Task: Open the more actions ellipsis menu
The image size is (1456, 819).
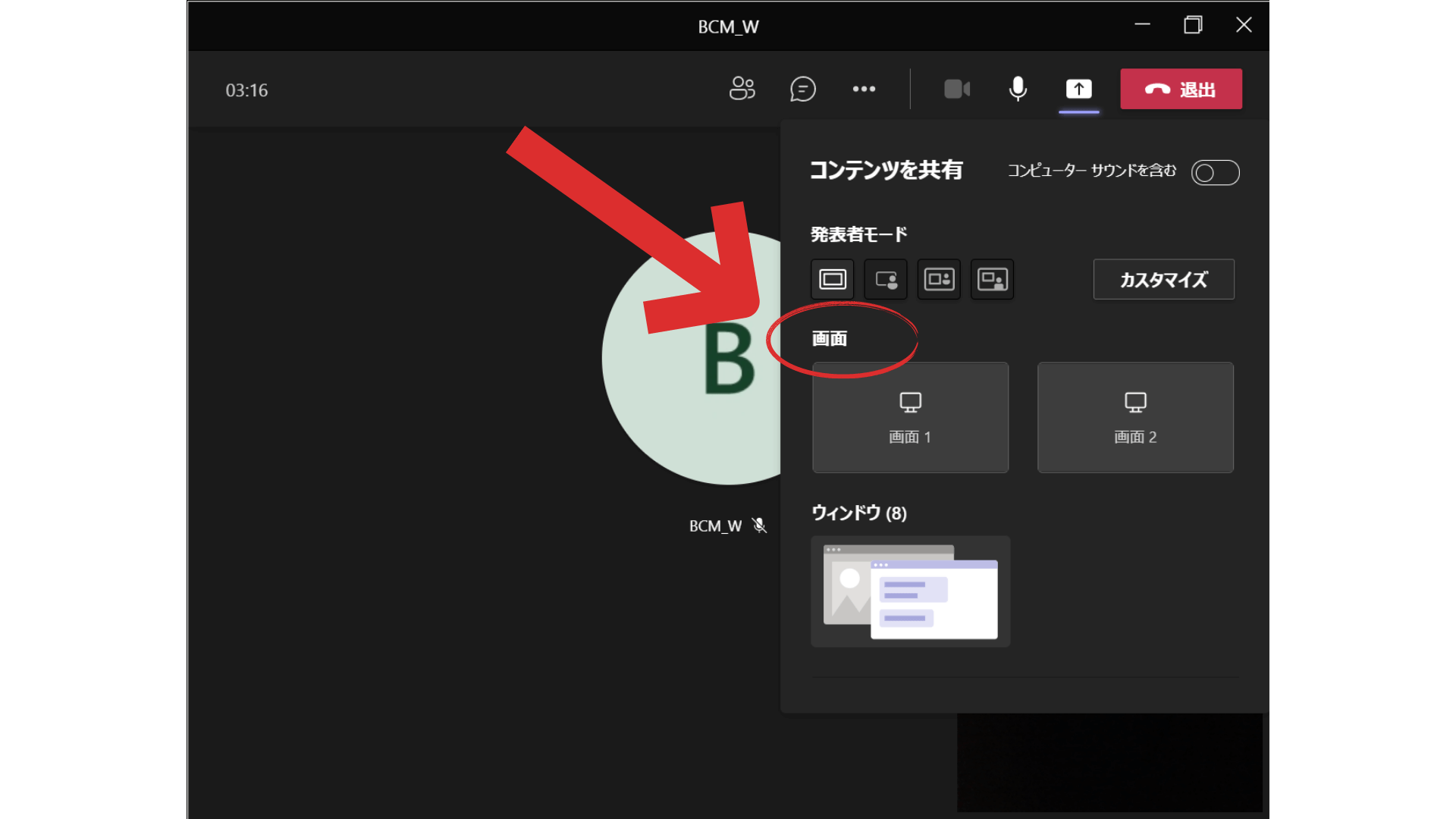Action: coord(864,89)
